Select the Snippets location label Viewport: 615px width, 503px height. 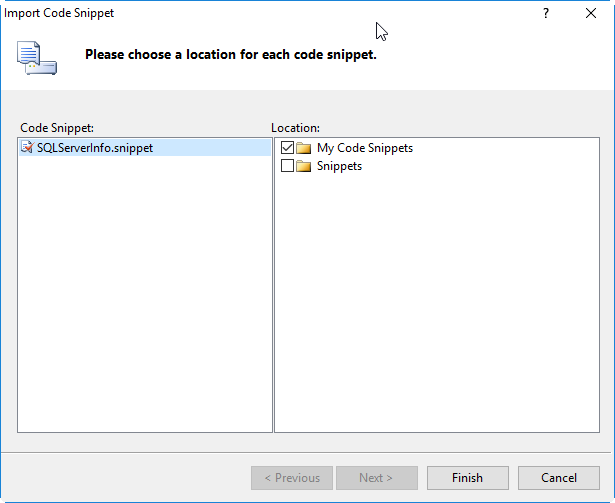339,166
